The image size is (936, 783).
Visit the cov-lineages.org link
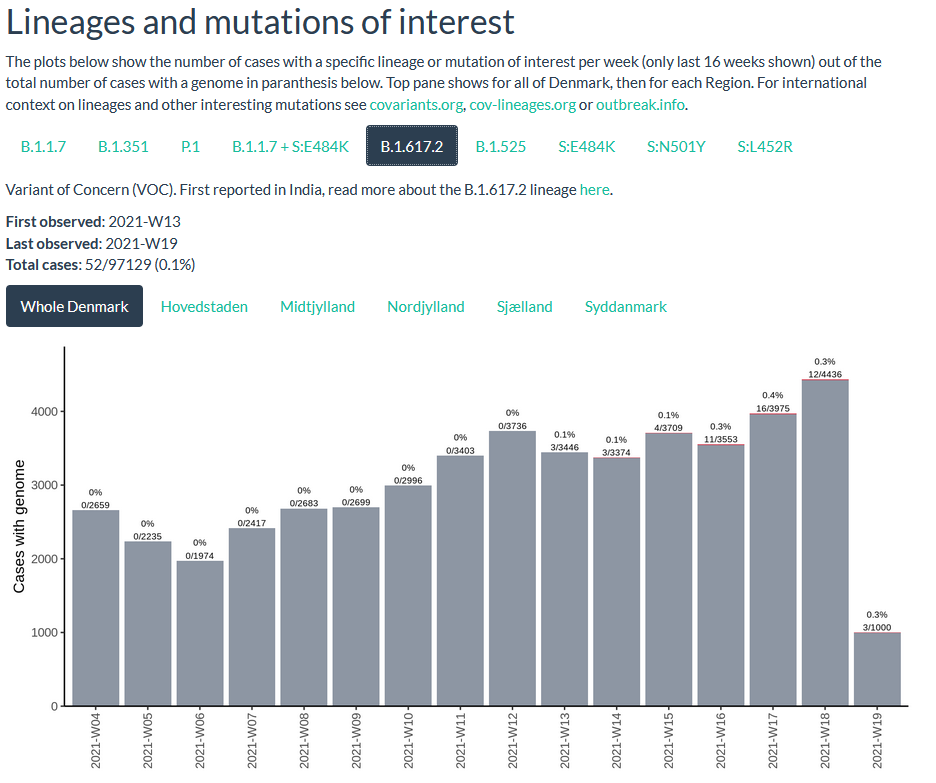(522, 105)
